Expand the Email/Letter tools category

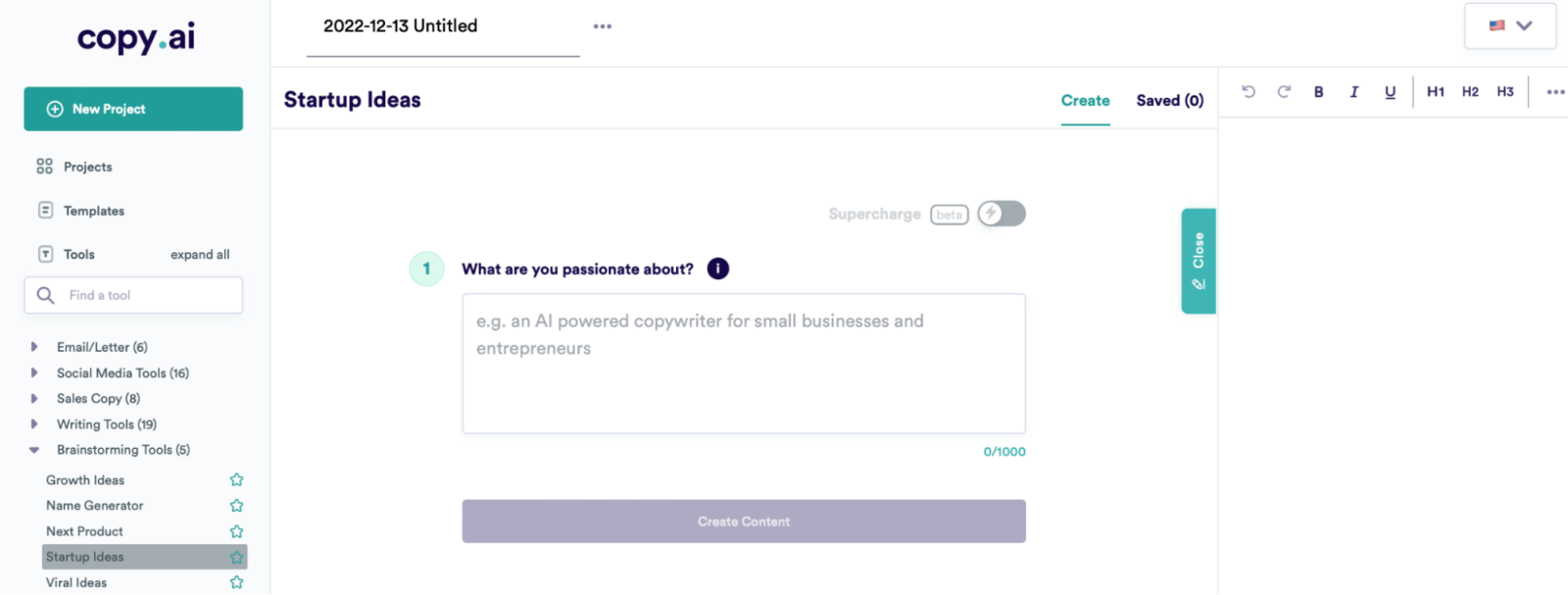click(34, 347)
